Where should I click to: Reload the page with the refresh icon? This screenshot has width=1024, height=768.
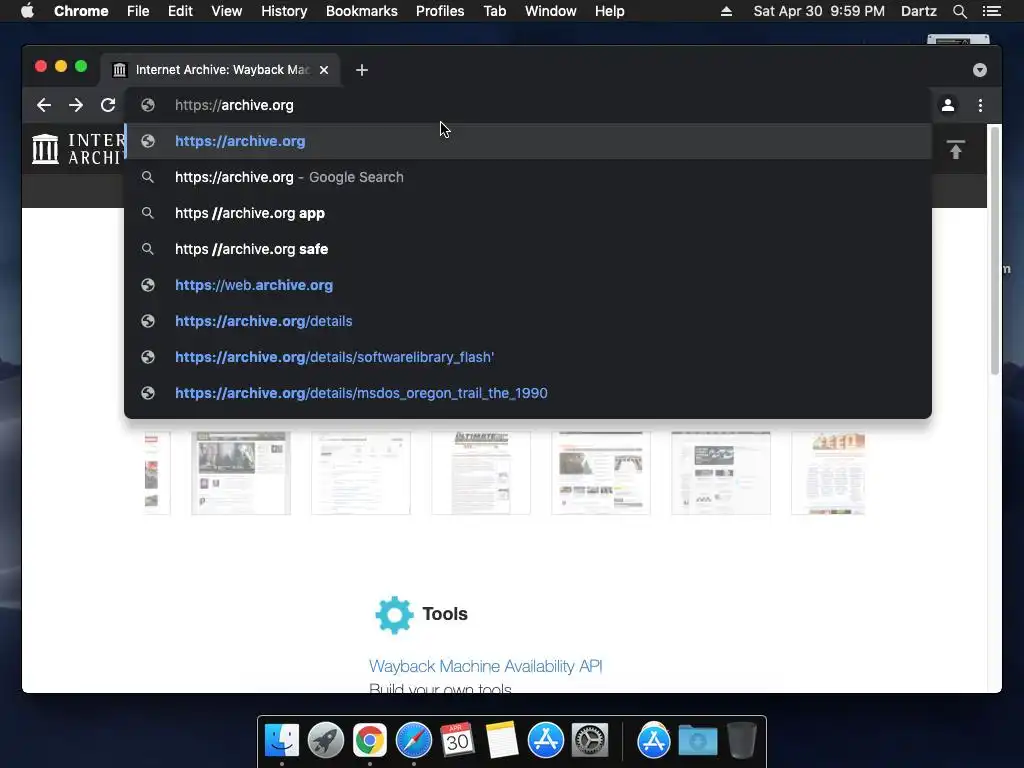108,105
